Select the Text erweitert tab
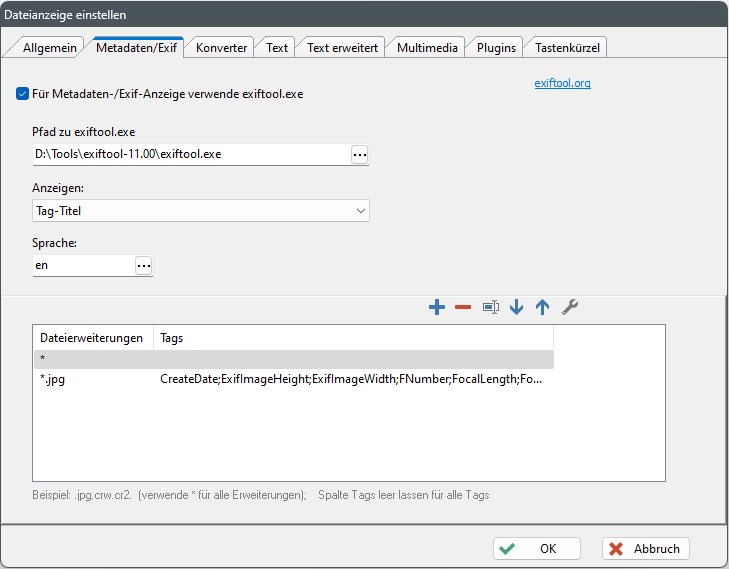Image resolution: width=729 pixels, height=569 pixels. point(342,47)
